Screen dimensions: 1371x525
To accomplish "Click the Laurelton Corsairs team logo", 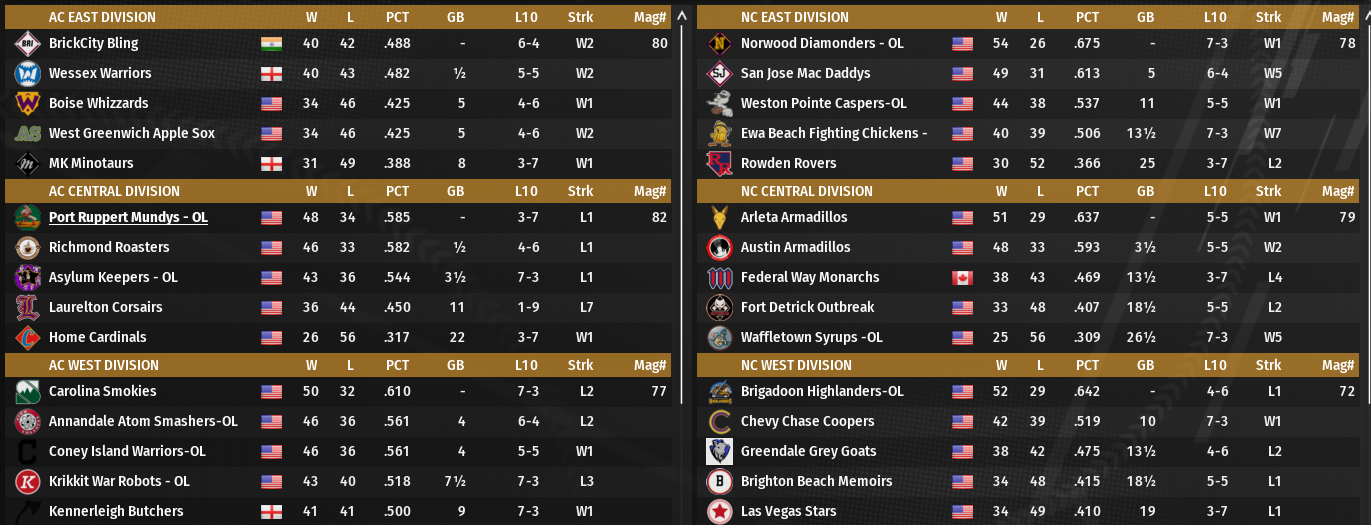I will (x=27, y=308).
